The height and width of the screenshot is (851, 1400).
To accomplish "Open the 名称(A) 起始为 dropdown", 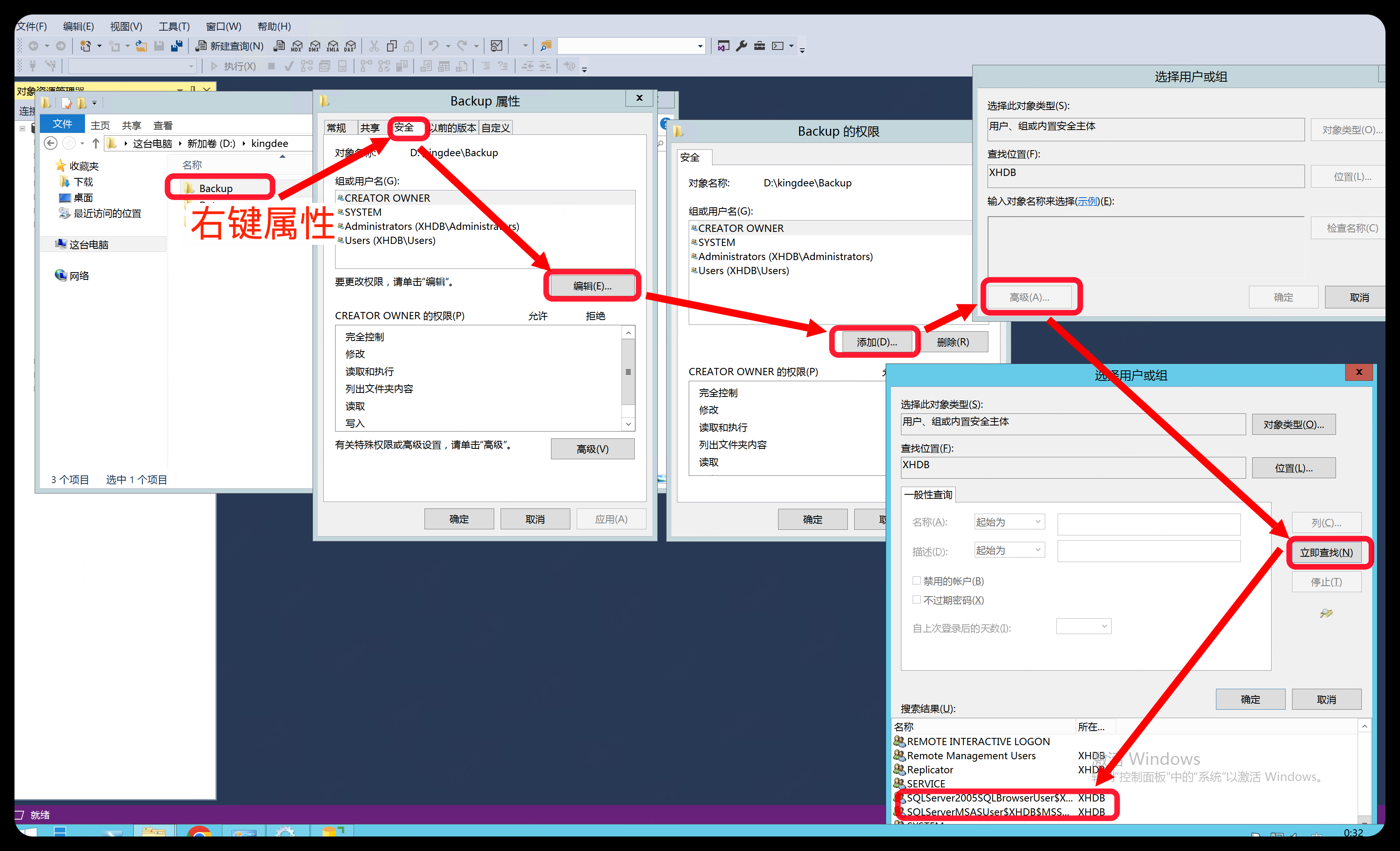I will click(x=1009, y=522).
